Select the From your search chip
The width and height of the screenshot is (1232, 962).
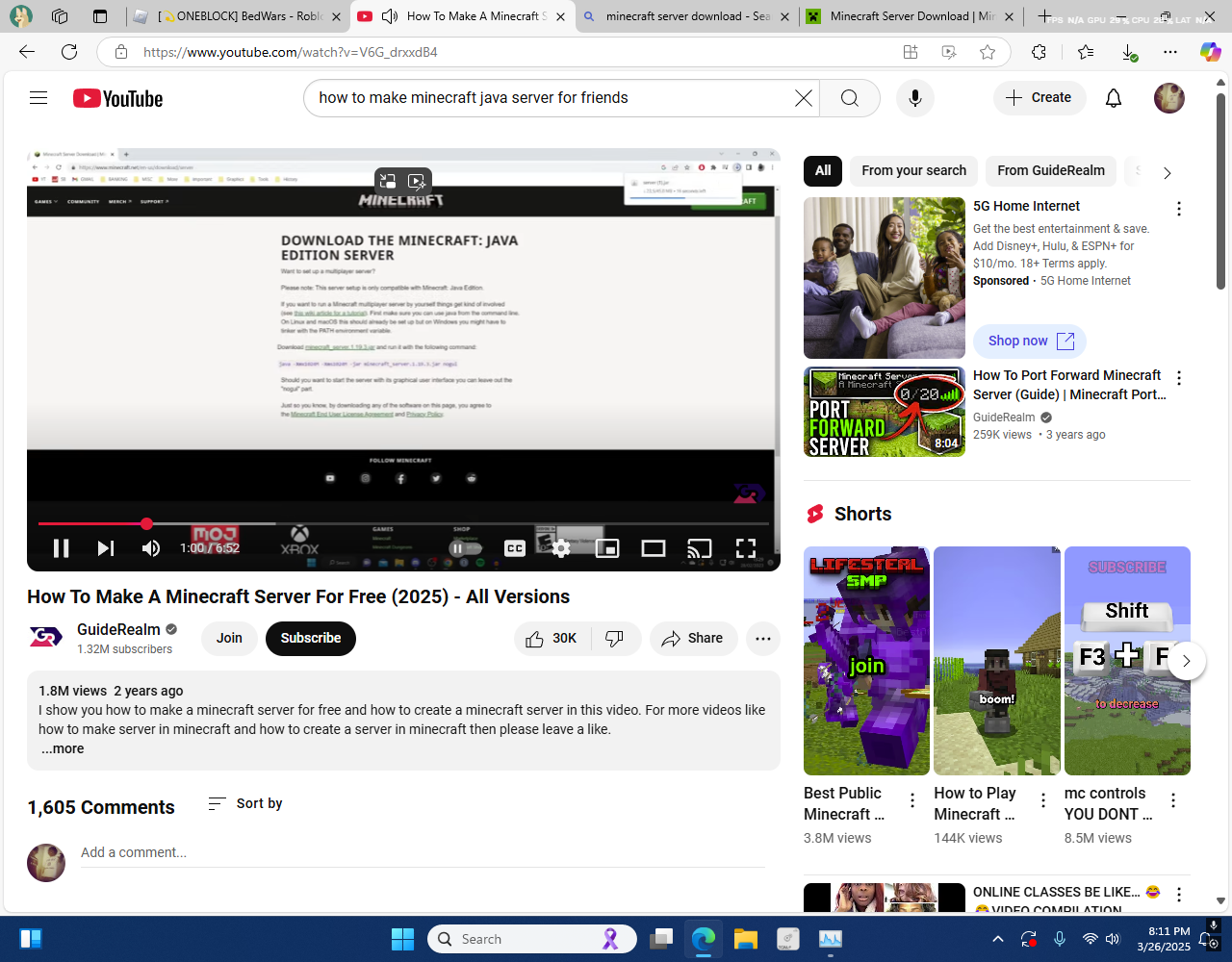tap(914, 170)
